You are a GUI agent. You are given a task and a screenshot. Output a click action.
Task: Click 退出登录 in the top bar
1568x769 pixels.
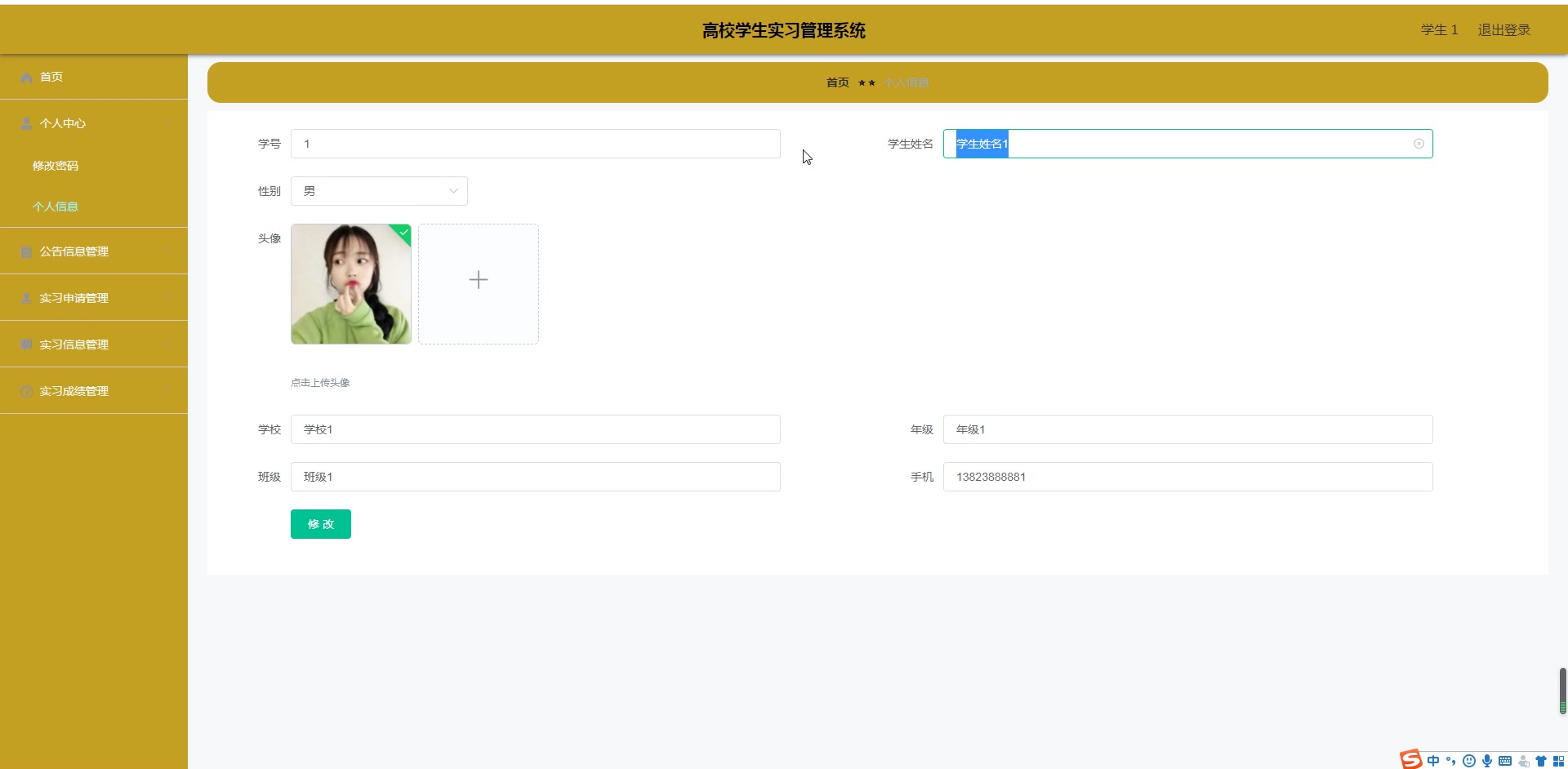[1503, 29]
